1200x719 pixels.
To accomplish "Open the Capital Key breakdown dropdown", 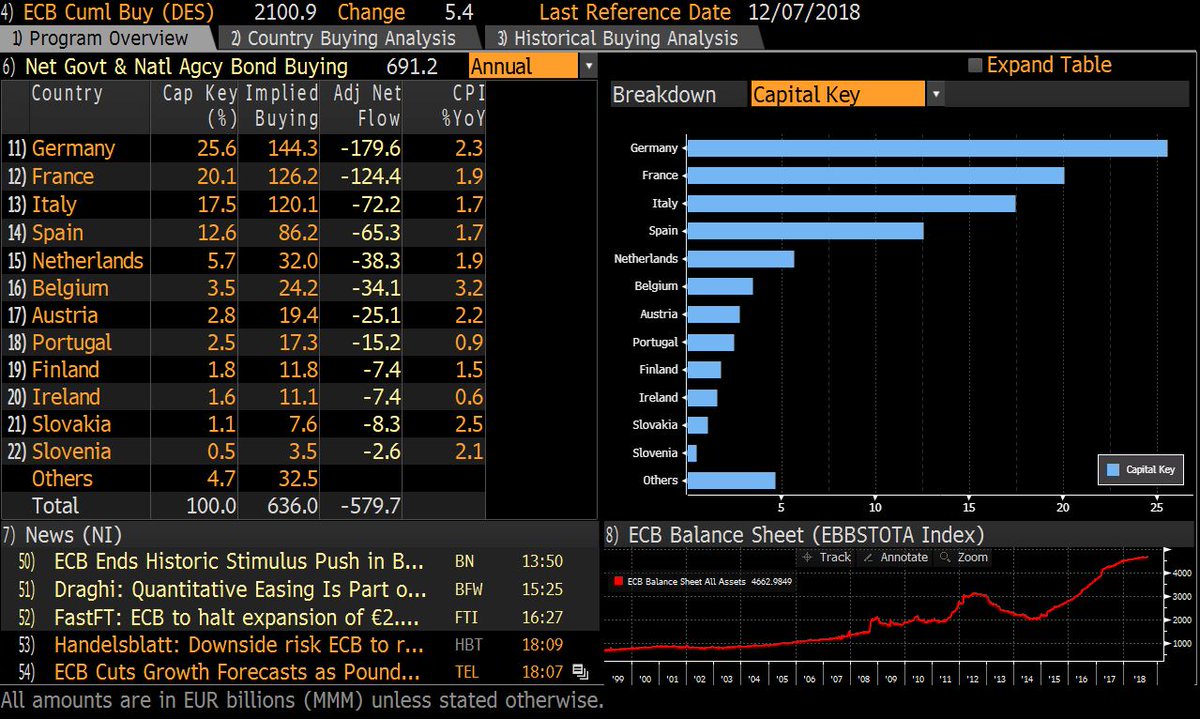I will 935,95.
